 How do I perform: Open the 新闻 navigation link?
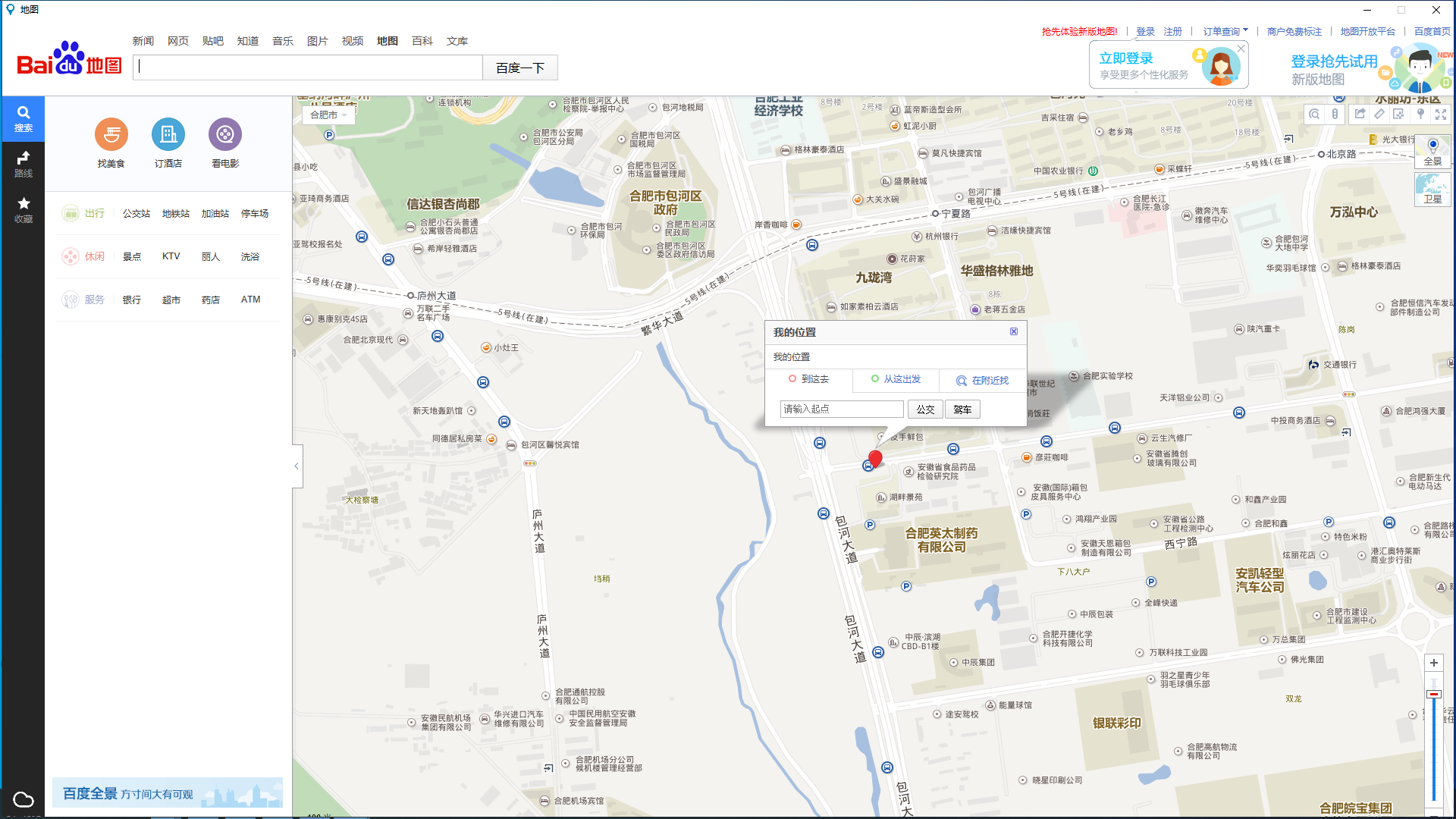(143, 41)
